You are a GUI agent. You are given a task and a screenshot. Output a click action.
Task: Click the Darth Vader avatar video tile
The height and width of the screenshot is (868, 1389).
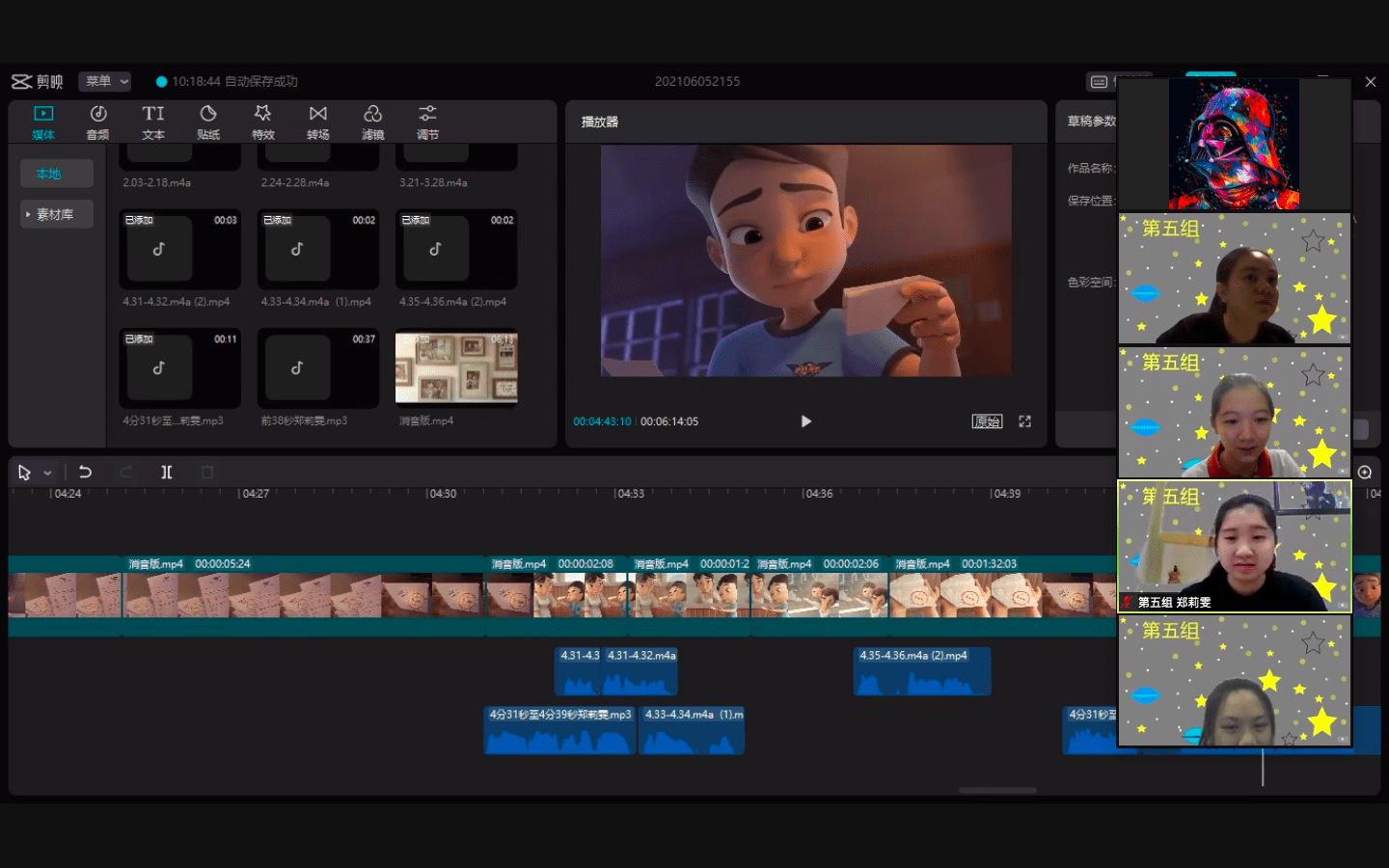point(1234,145)
